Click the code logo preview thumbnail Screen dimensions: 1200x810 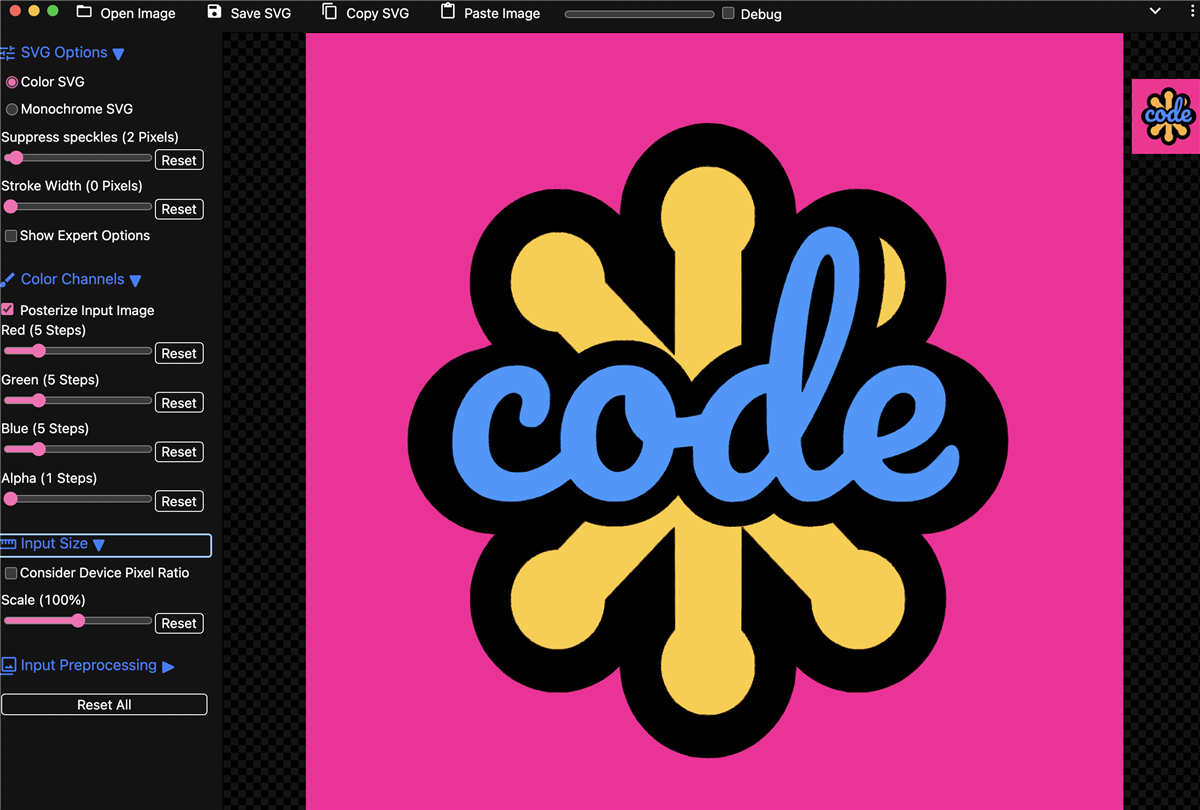1165,116
